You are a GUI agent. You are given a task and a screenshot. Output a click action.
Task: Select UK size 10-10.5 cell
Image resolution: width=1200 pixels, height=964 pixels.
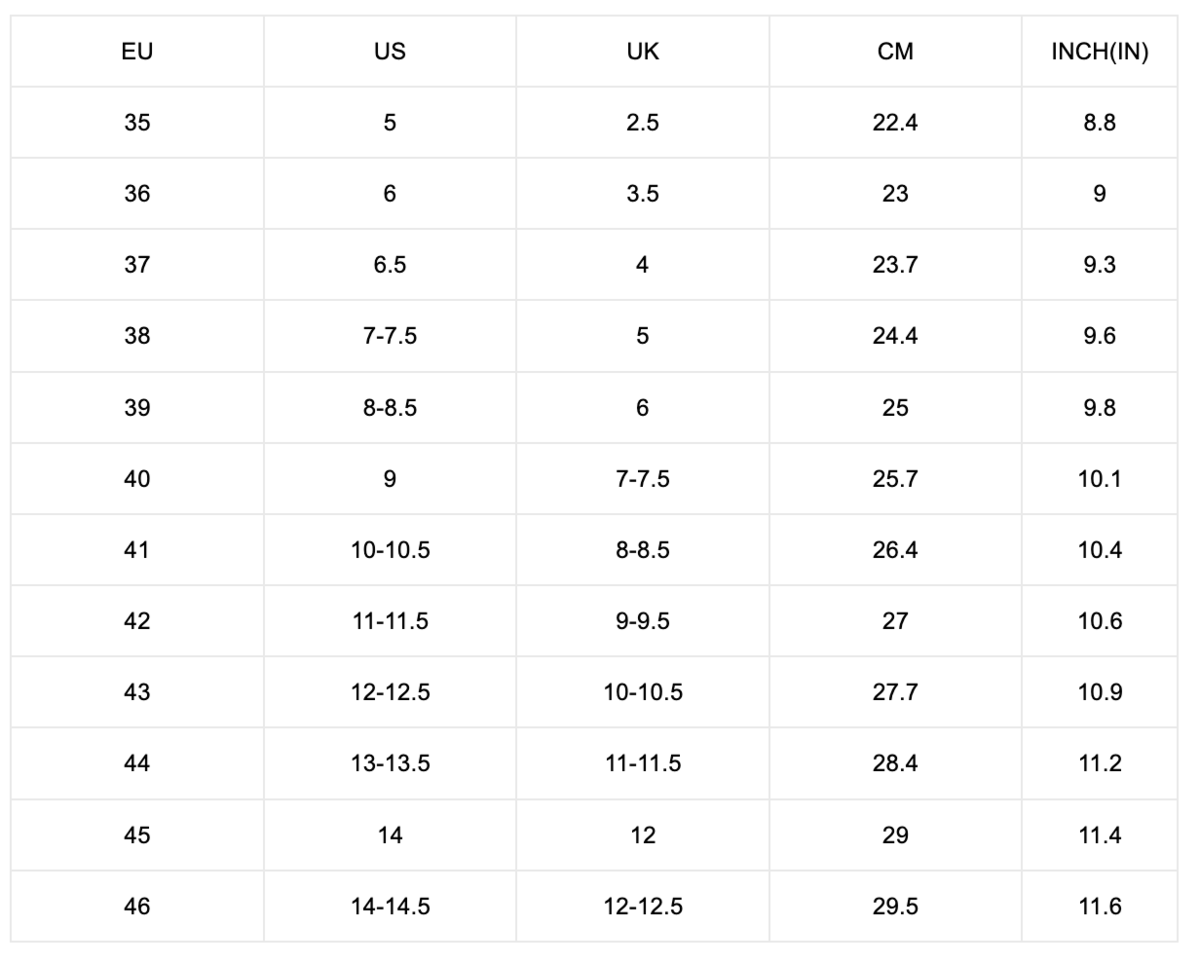click(643, 692)
